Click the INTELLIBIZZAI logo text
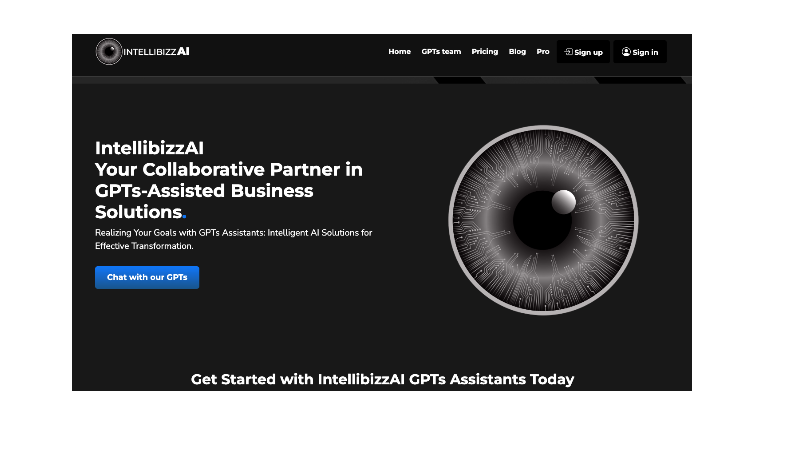800x460 pixels. click(x=156, y=52)
